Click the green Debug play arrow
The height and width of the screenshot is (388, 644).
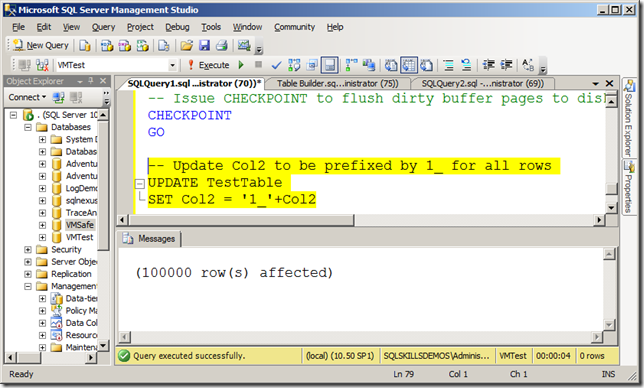click(x=241, y=65)
